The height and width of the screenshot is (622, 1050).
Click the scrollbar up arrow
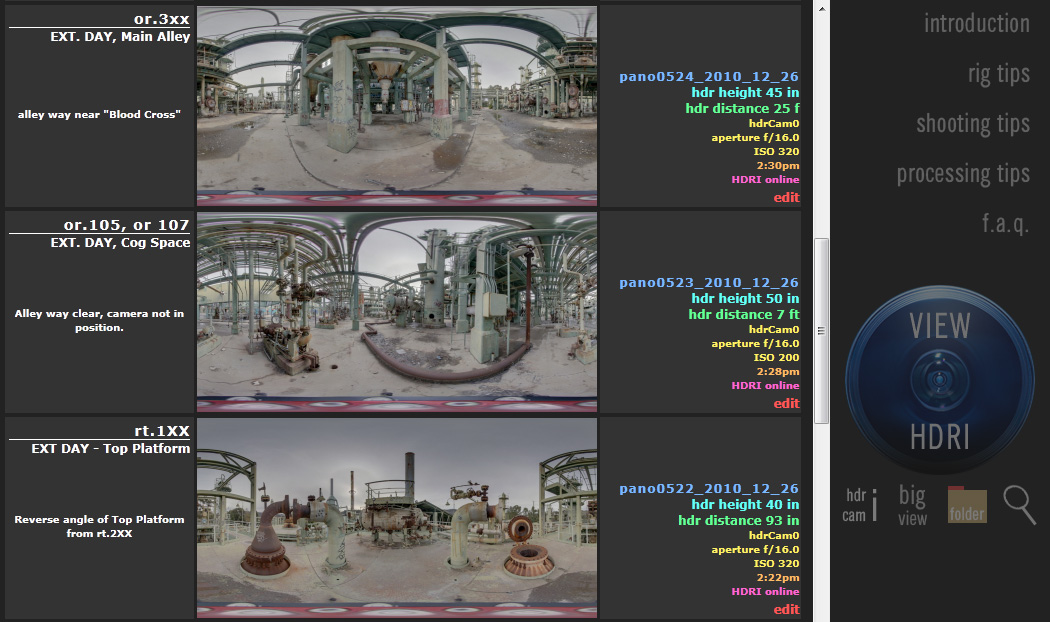[x=822, y=9]
